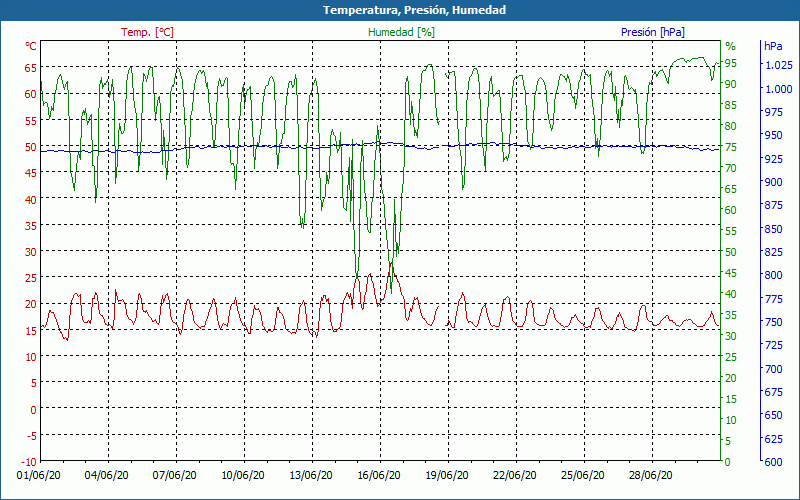Click the blue '750' pressure axis value

(773, 322)
